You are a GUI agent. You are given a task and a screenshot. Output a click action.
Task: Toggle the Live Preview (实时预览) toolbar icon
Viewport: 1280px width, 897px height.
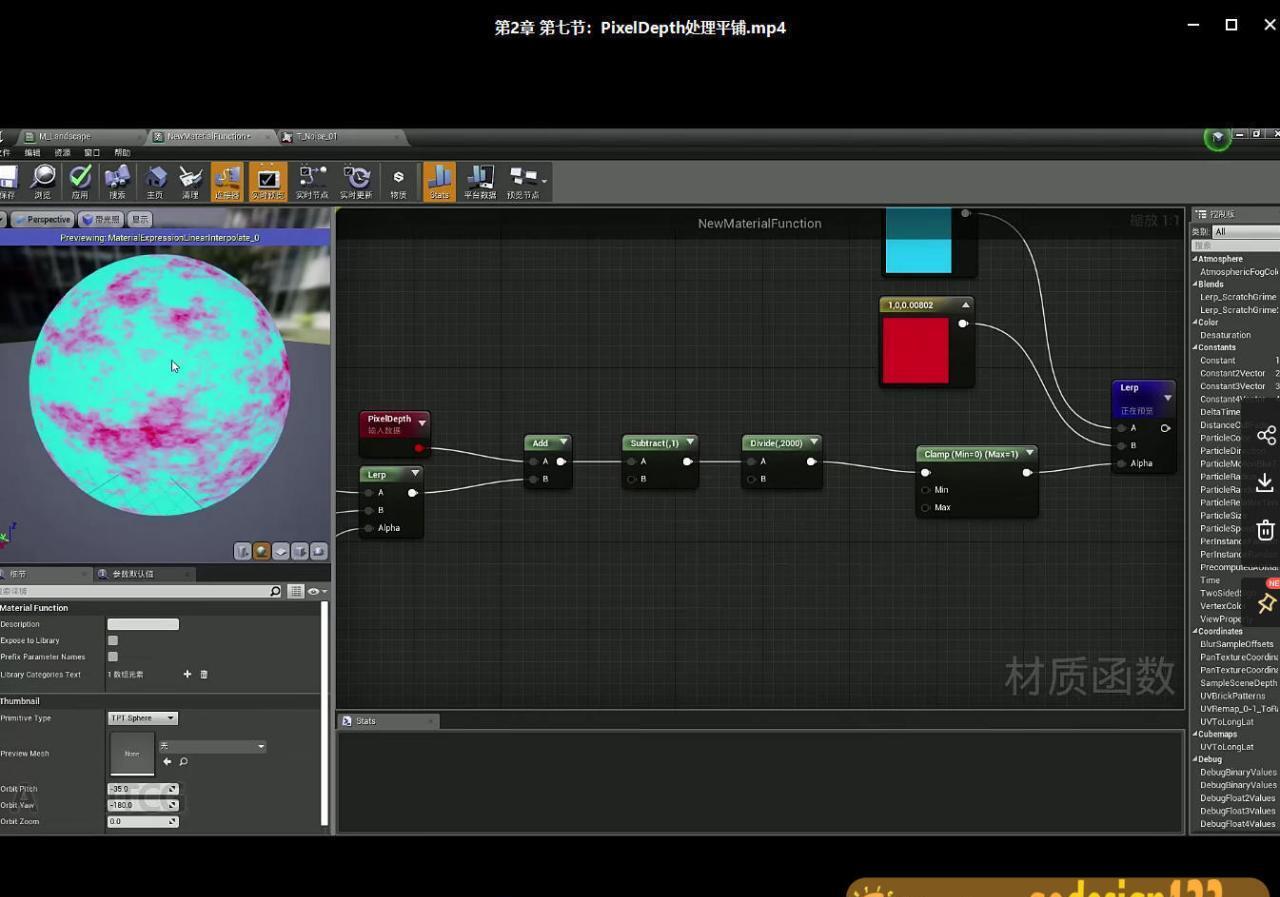(x=267, y=181)
